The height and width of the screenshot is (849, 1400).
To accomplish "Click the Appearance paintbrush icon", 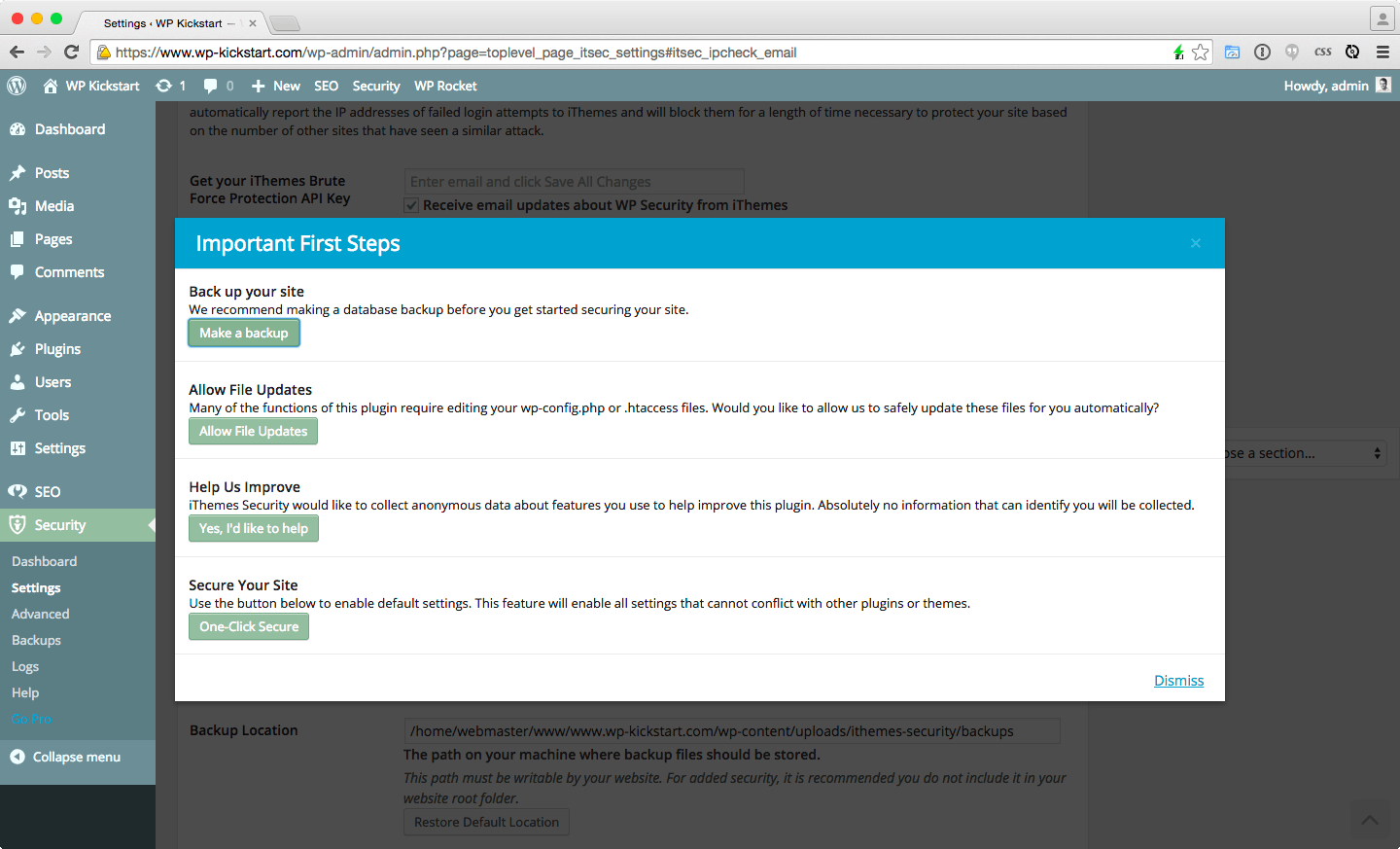I will (17, 316).
